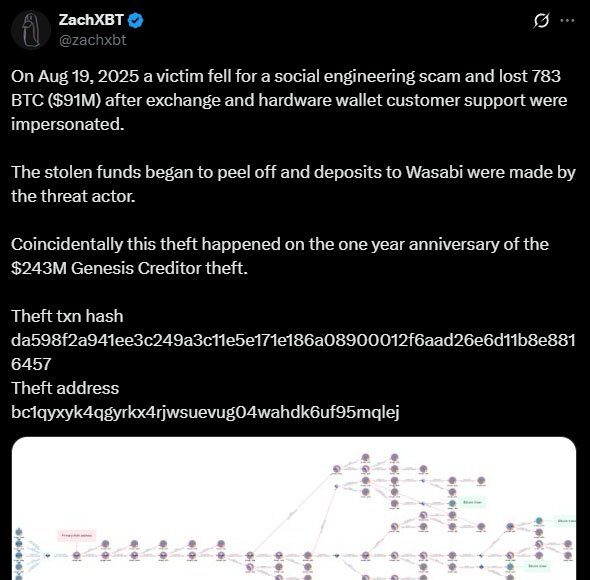Open the Grok explain-post icon
Image resolution: width=590 pixels, height=580 pixels.
(x=541, y=20)
